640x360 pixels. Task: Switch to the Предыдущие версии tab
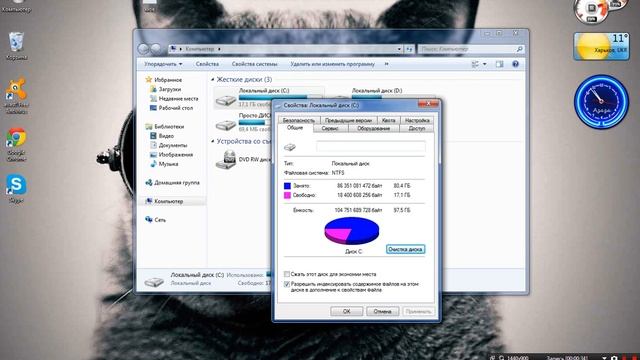[x=348, y=120]
